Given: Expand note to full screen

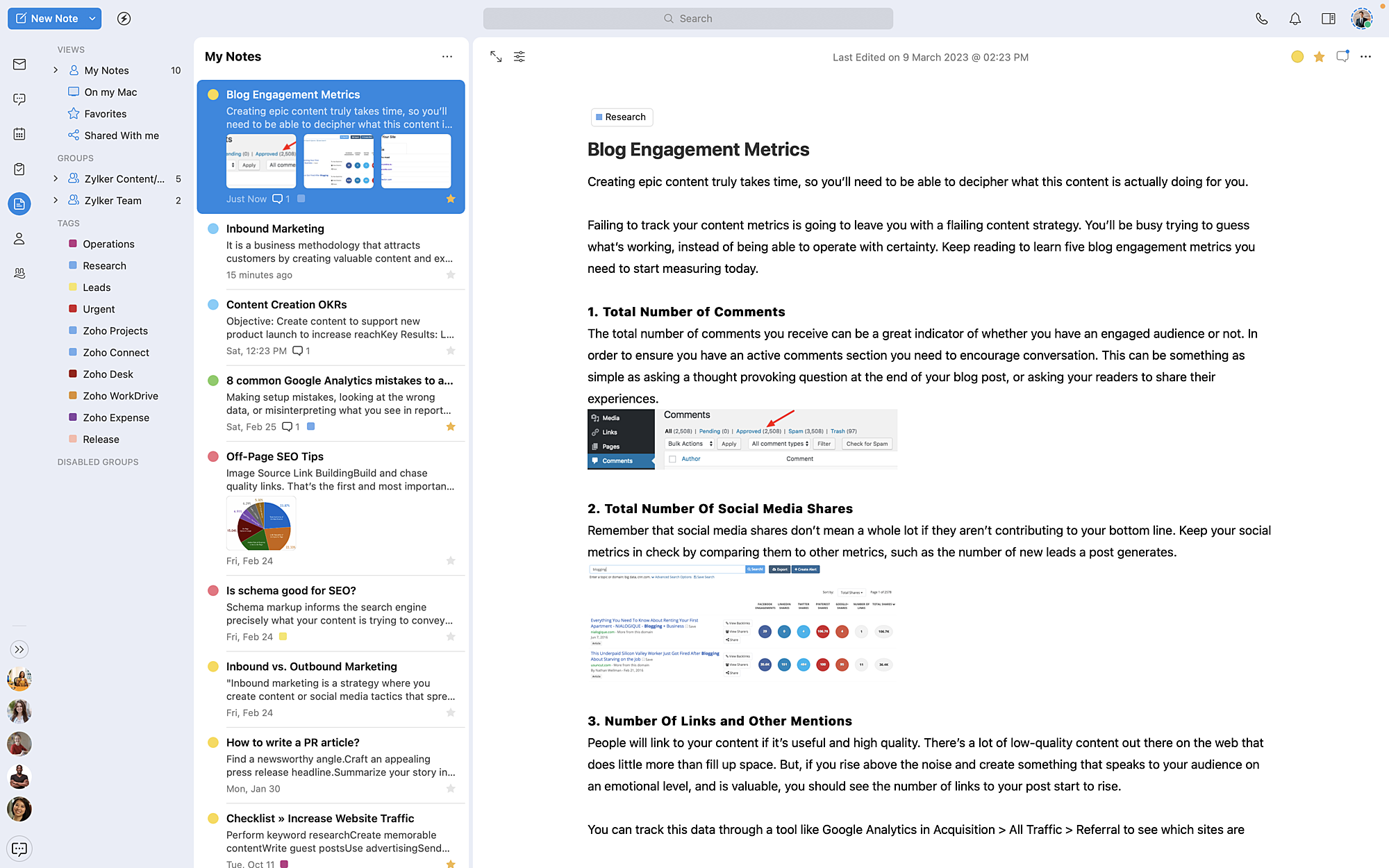Looking at the screenshot, I should tap(496, 57).
